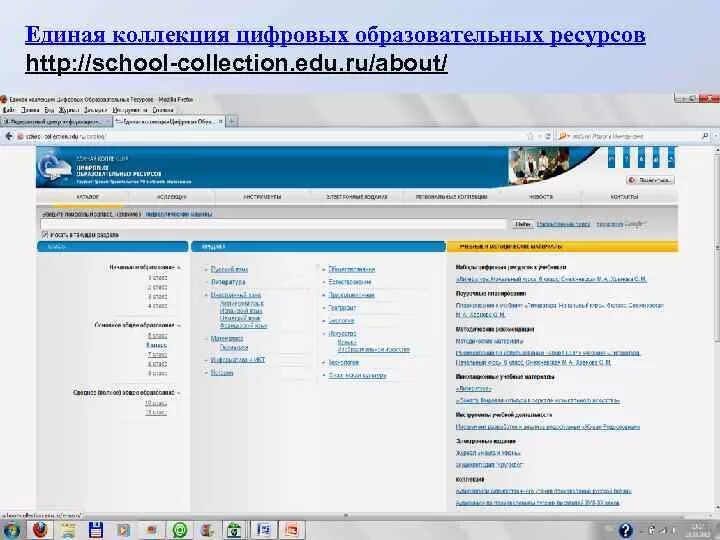Image resolution: width=720 pixels, height=540 pixels.
Task: Select the Региональные коллекции navigation tab
Action: (451, 197)
